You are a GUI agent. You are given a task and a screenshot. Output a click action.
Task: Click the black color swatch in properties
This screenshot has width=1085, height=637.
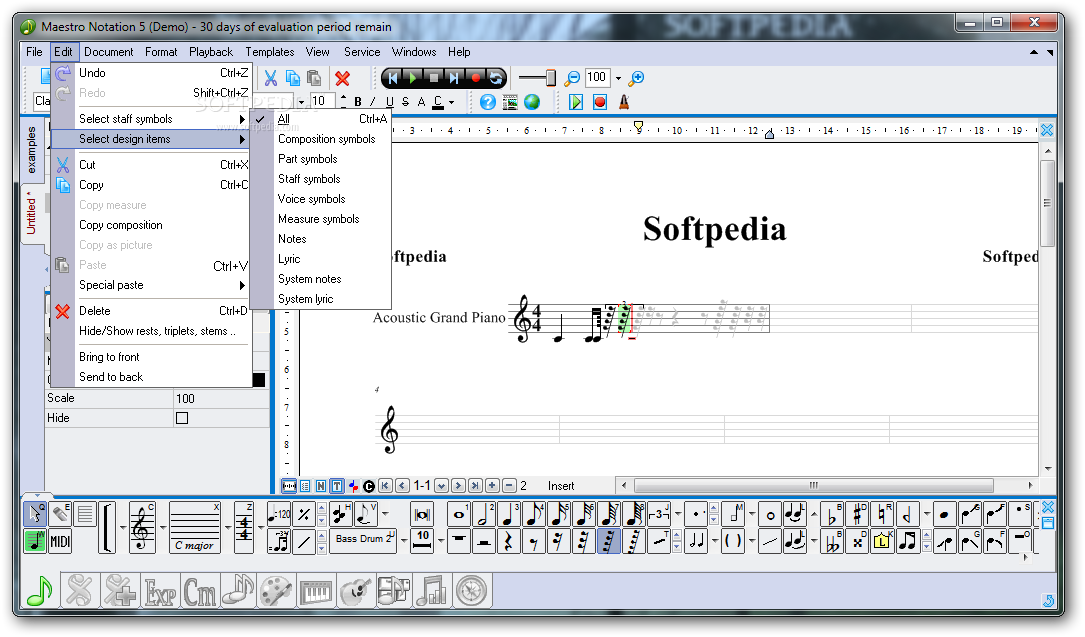259,379
